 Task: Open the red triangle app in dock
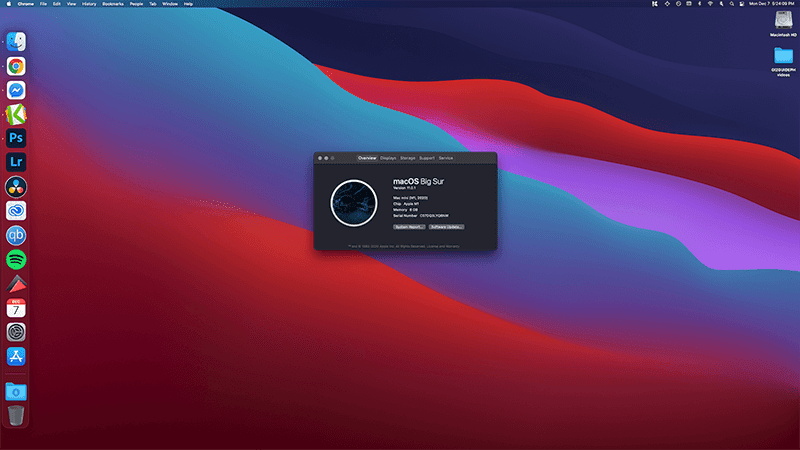(16, 284)
